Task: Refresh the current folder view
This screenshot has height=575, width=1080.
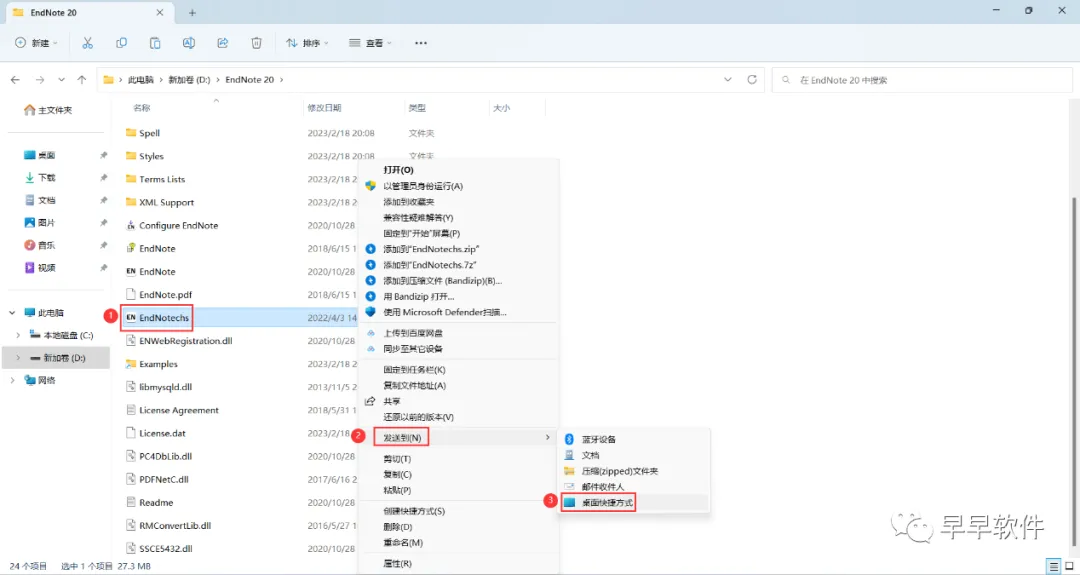Action: (752, 80)
